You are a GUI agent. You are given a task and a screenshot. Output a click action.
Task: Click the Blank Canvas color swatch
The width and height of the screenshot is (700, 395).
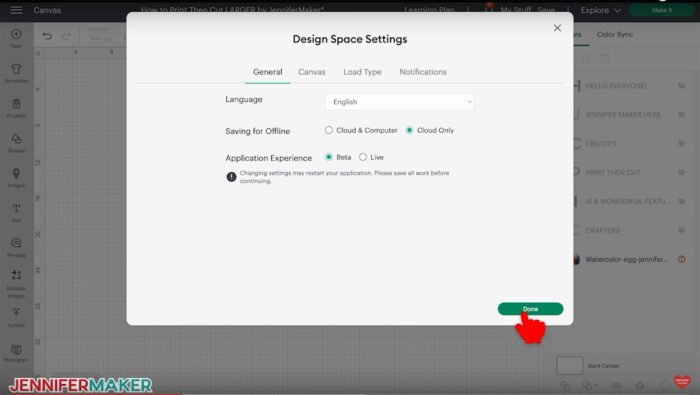coord(570,366)
